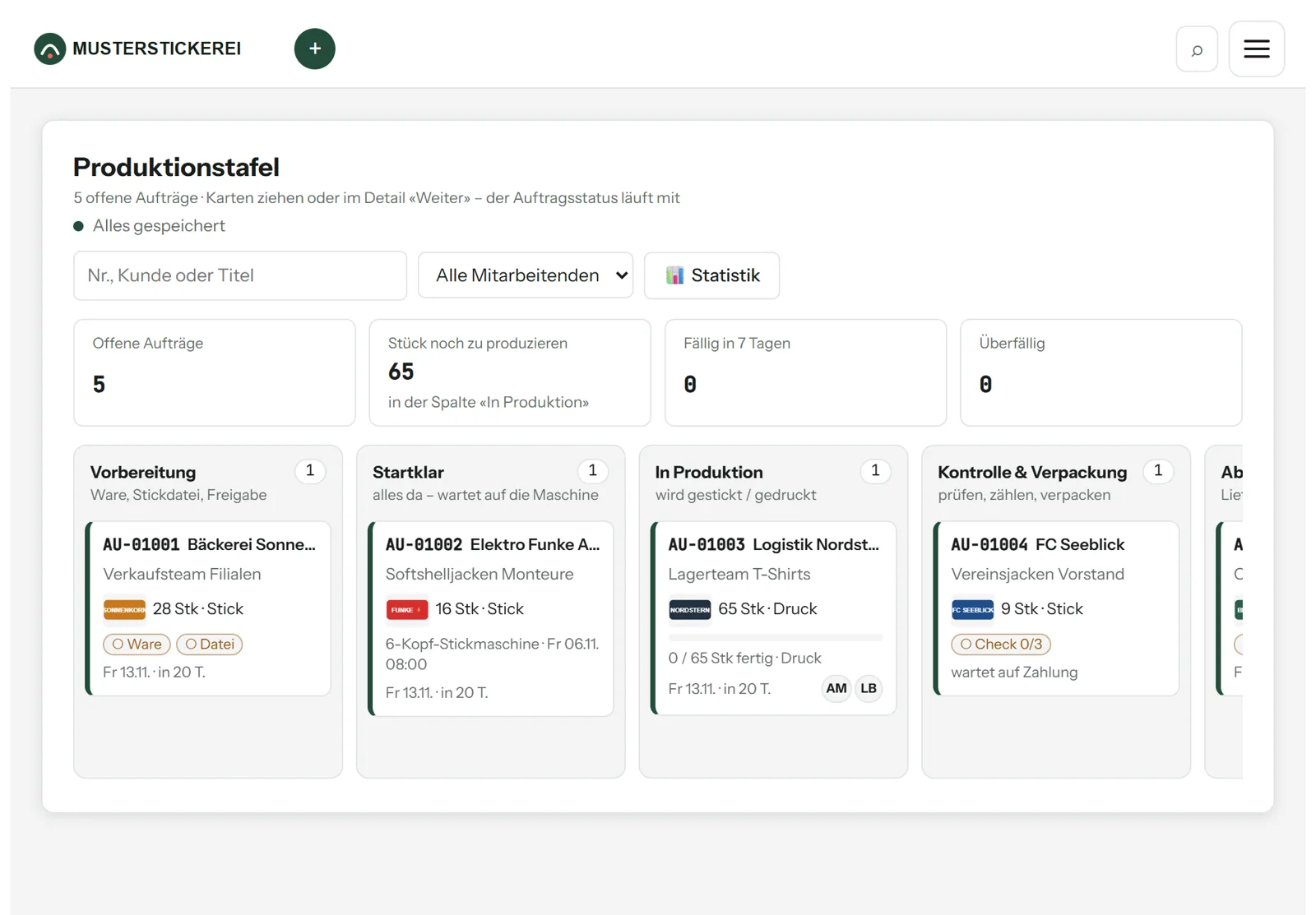Toggle the Datei checklist chip
Image resolution: width=1316 pixels, height=915 pixels.
coord(210,645)
